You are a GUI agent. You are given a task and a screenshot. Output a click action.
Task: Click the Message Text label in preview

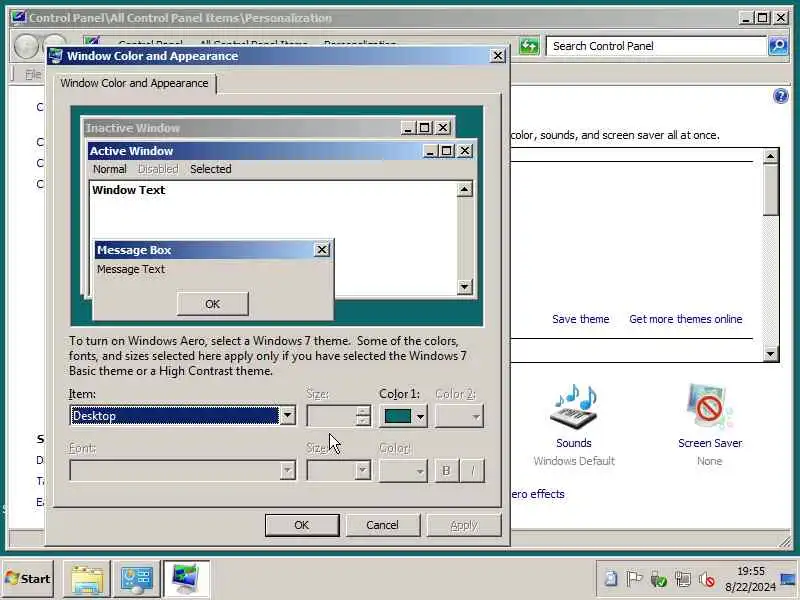coord(131,269)
